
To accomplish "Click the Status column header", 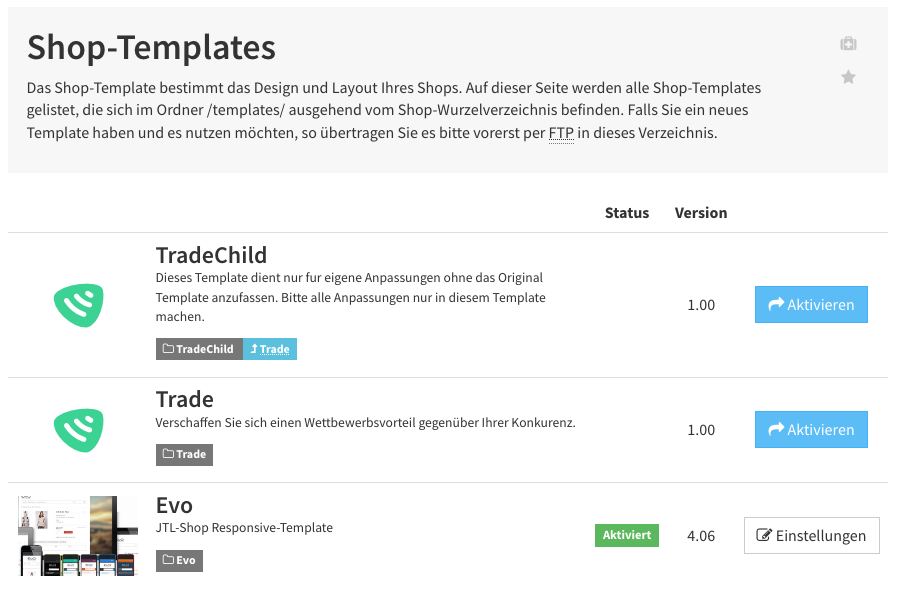I will point(626,213).
